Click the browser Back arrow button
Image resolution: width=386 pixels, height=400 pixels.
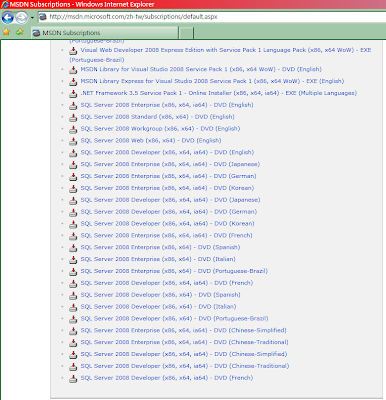click(x=8, y=17)
